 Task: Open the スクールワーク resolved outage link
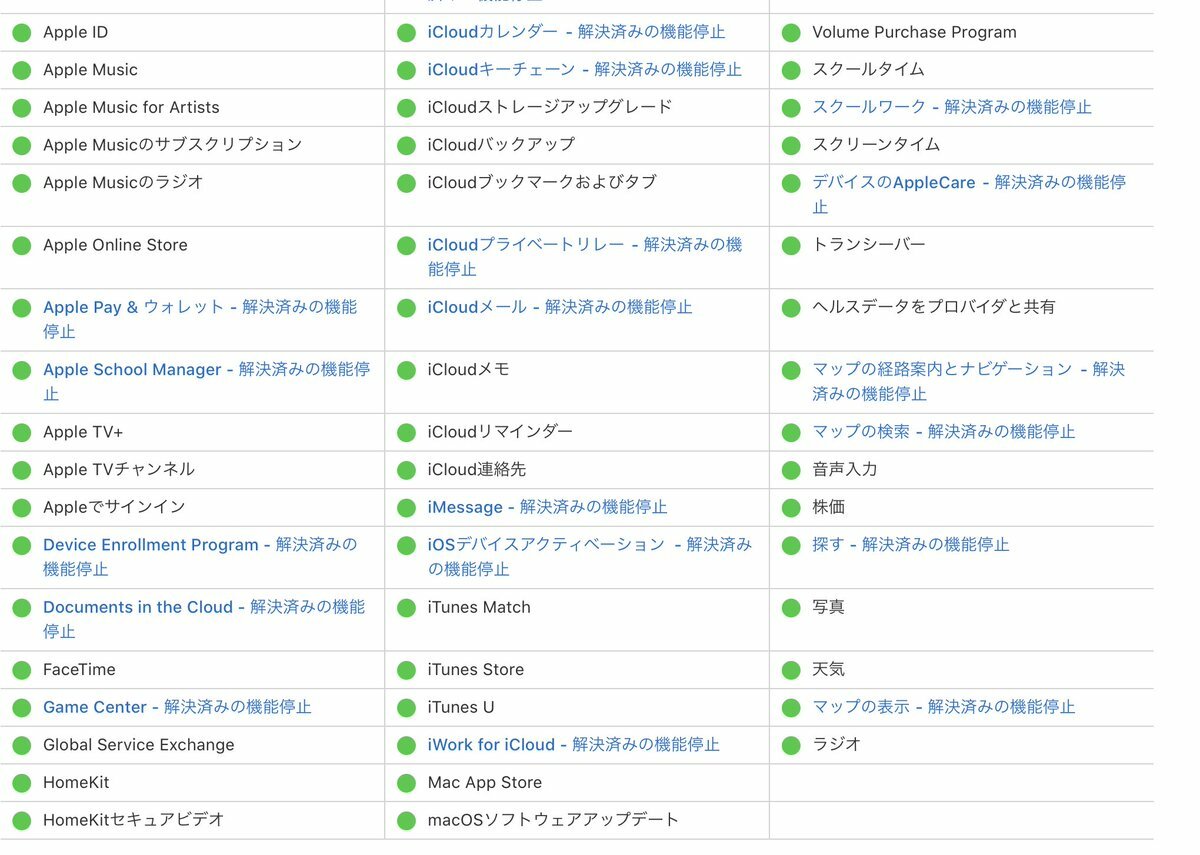tap(951, 107)
